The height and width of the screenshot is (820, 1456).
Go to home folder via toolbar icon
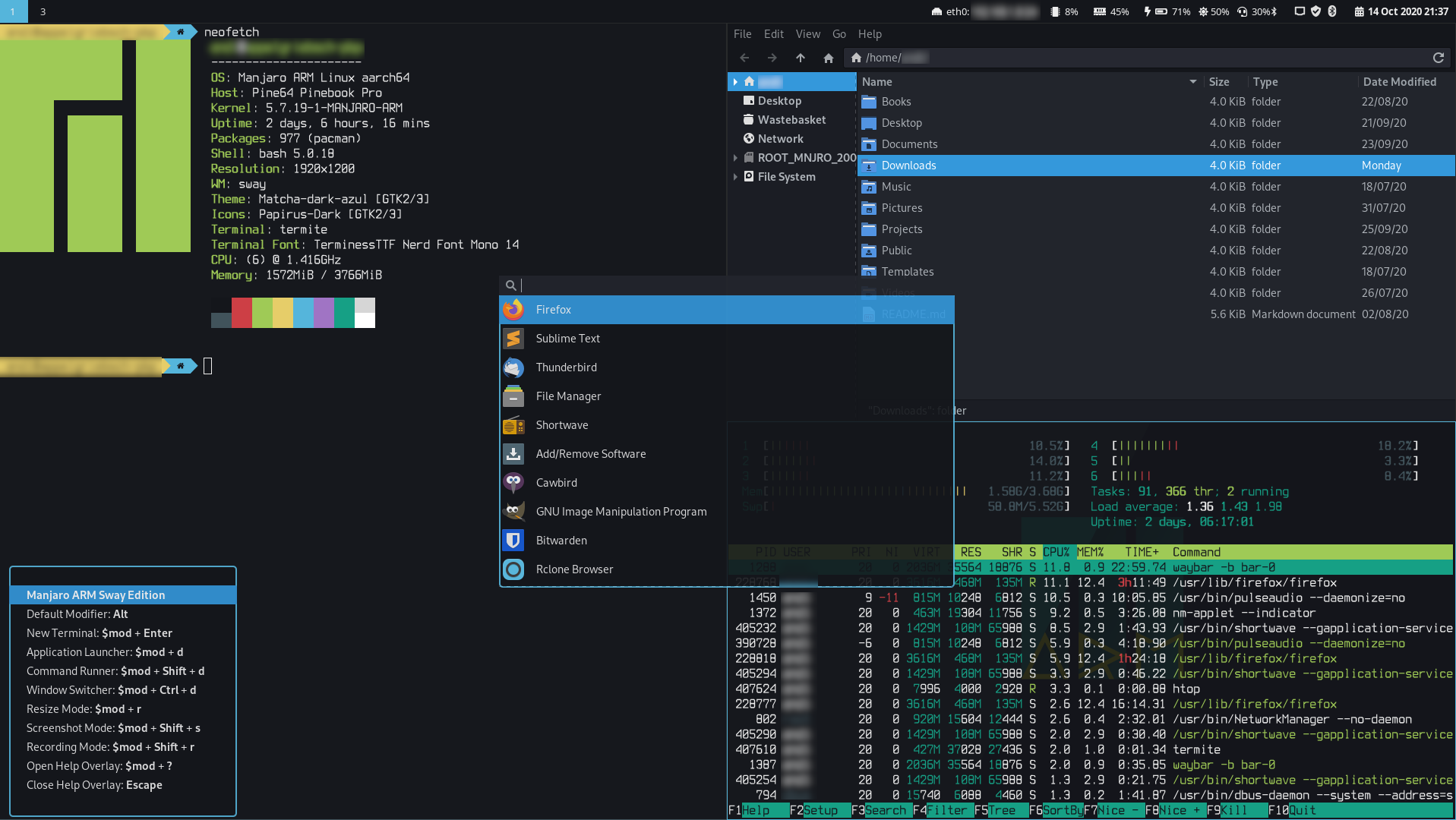pyautogui.click(x=828, y=58)
